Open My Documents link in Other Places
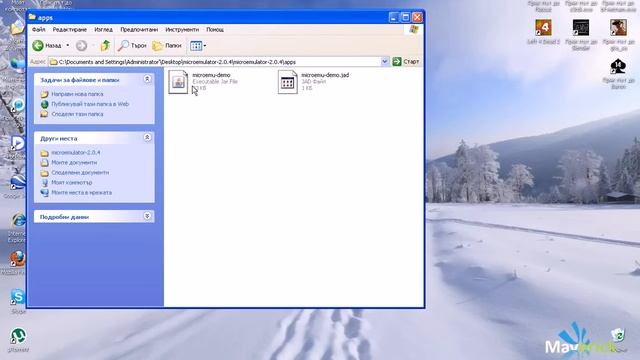Screen dimensions: 640x360 74,162
